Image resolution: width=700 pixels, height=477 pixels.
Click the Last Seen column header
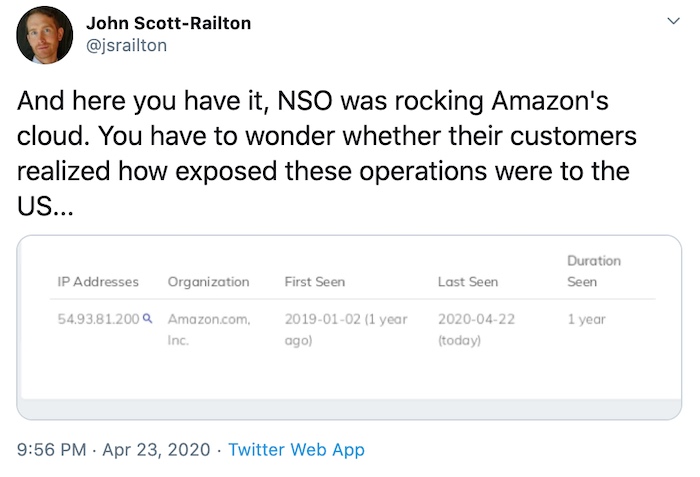coord(467,282)
